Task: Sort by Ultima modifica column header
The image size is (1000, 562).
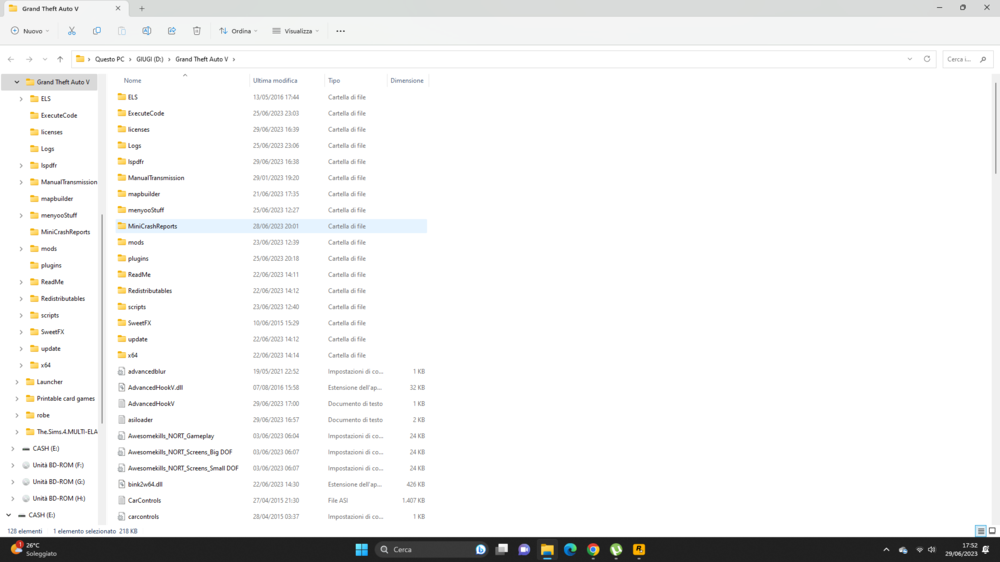Action: pyautogui.click(x=275, y=80)
